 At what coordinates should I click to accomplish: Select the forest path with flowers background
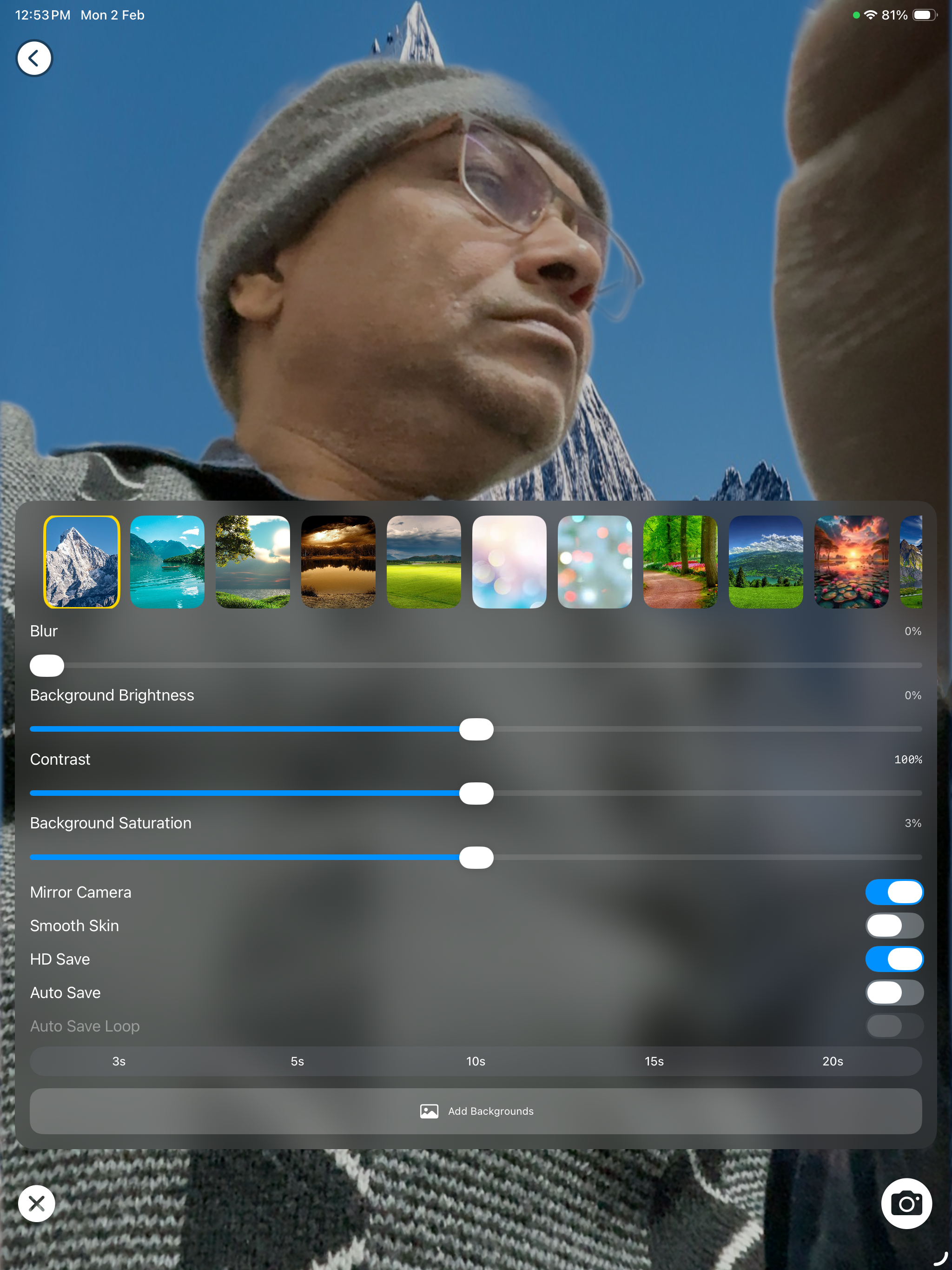pyautogui.click(x=681, y=562)
